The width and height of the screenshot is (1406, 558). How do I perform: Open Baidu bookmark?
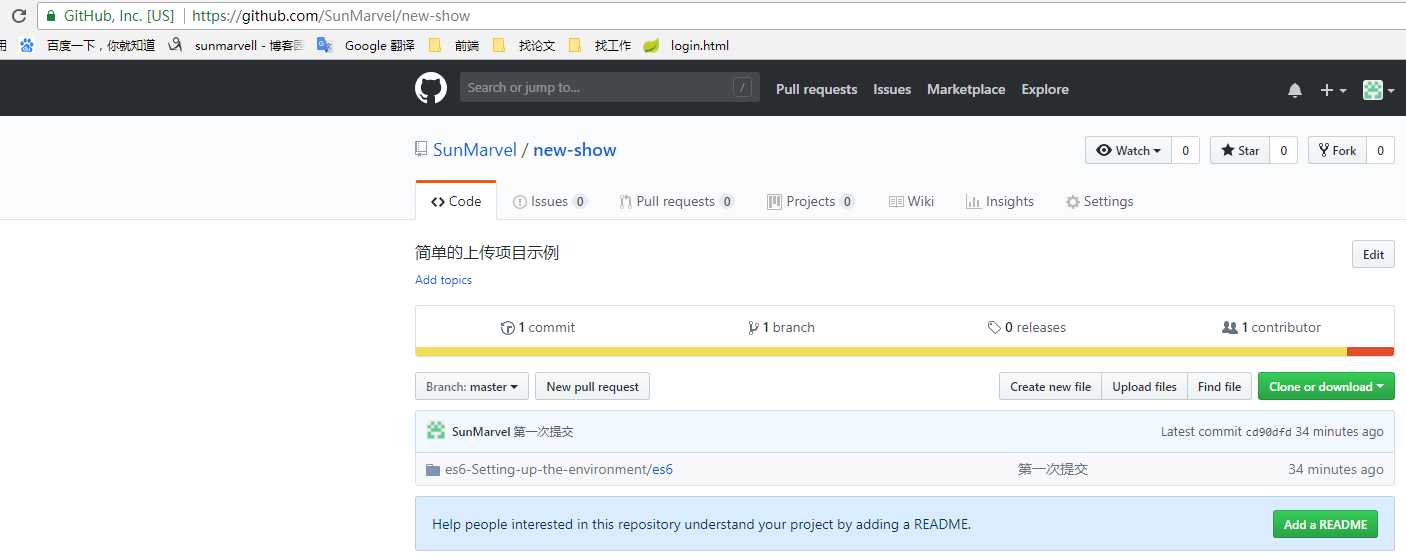click(89, 45)
